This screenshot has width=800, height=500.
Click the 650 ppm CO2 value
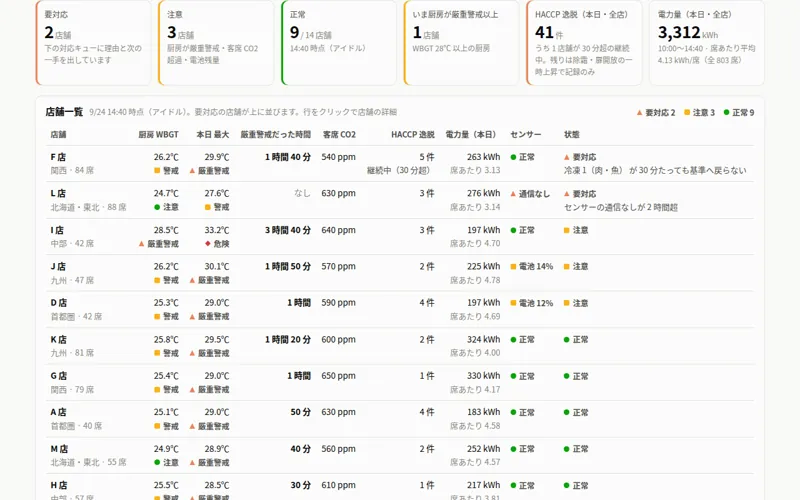339,376
